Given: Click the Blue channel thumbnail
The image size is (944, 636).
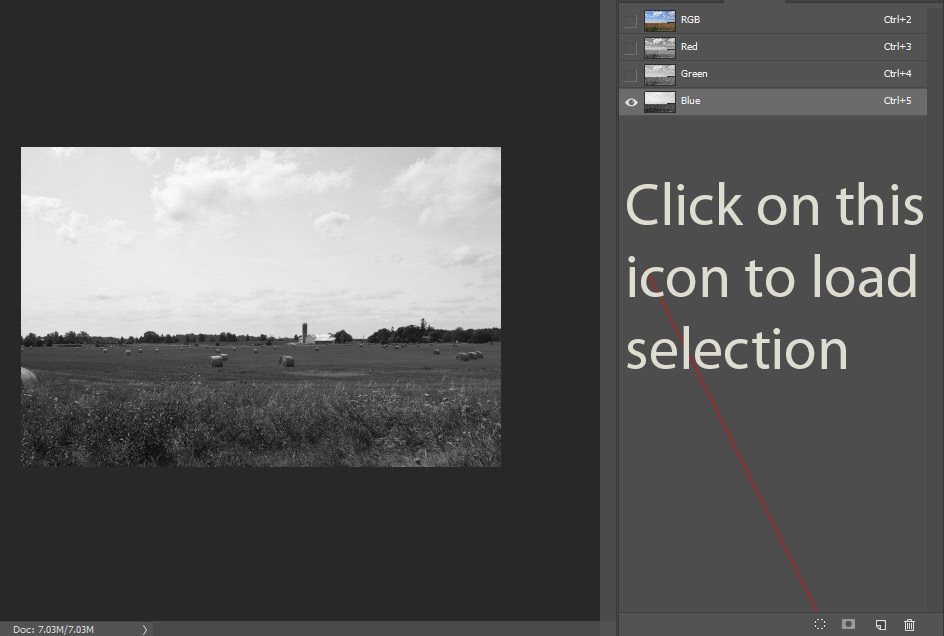Looking at the screenshot, I should (x=660, y=101).
